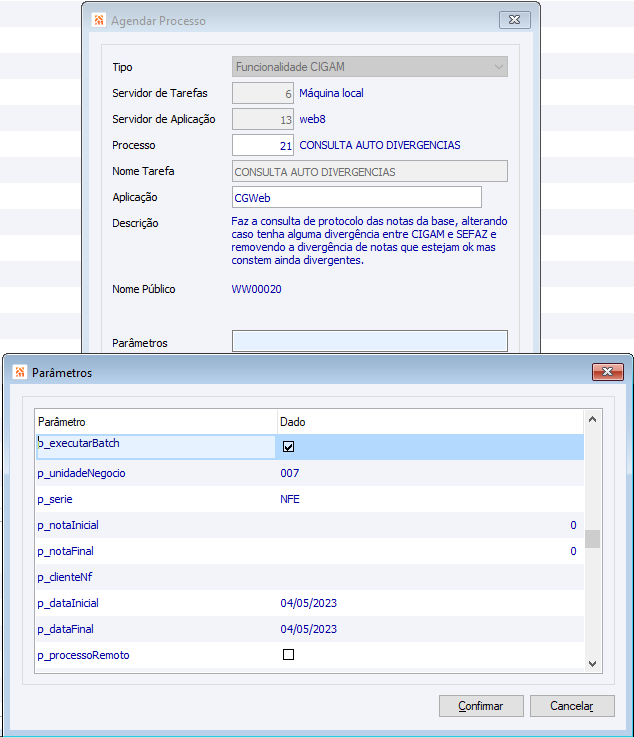This screenshot has height=738, width=634.
Task: Click the p_dataInicial parameter name
Action: [x=68, y=603]
